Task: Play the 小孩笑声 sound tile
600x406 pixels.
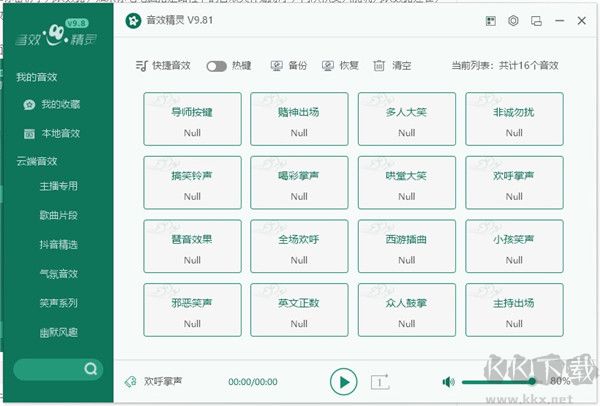Action: (x=514, y=246)
